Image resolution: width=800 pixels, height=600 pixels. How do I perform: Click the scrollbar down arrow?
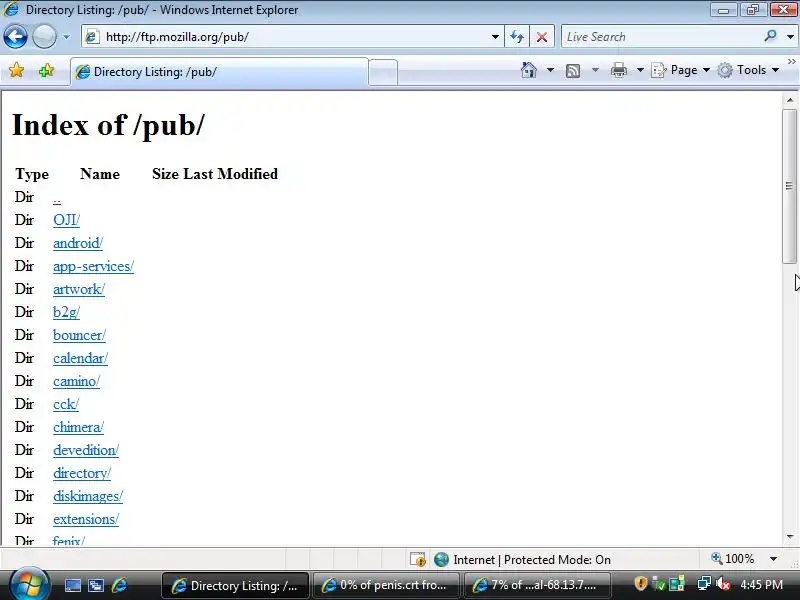click(790, 536)
